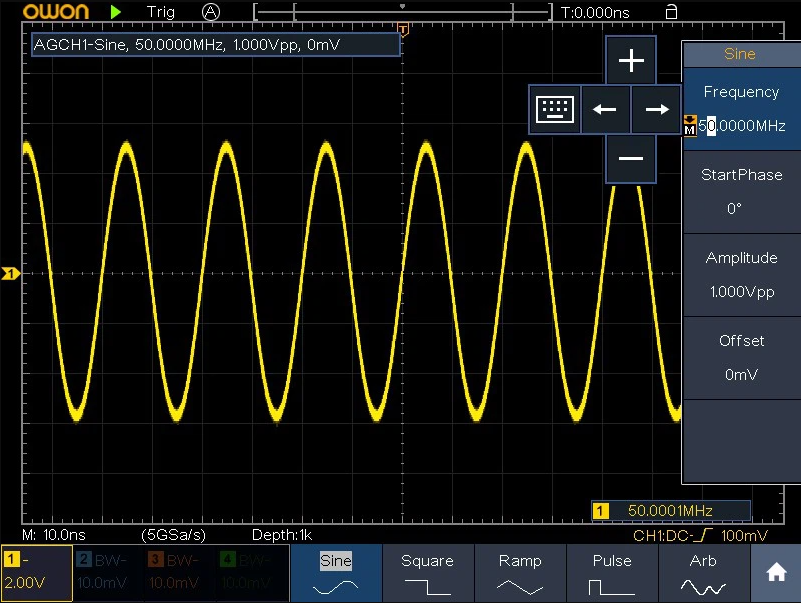Enable channel 3 display
This screenshot has height=603, width=801.
(x=180, y=573)
